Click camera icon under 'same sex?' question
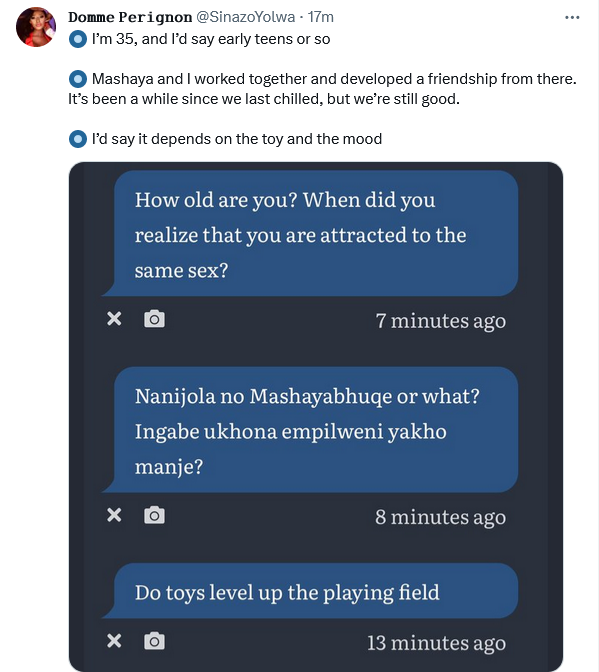This screenshot has height=672, width=599. (x=154, y=319)
